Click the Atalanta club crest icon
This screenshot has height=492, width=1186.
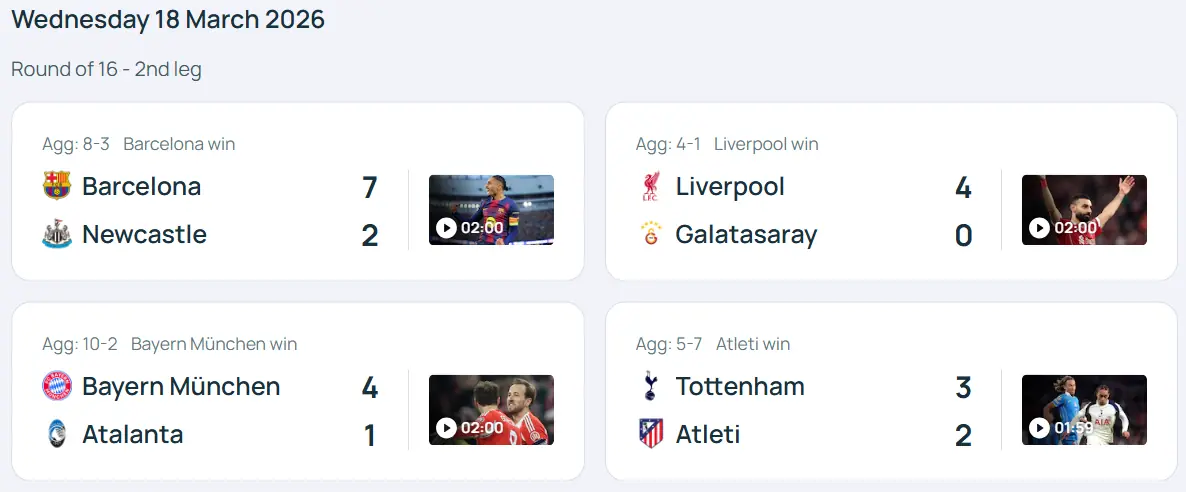(x=57, y=434)
